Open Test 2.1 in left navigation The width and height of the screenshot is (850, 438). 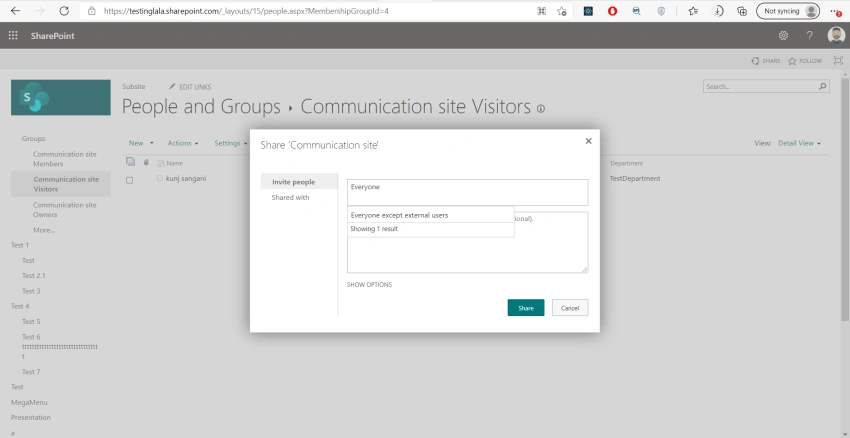[x=34, y=276]
